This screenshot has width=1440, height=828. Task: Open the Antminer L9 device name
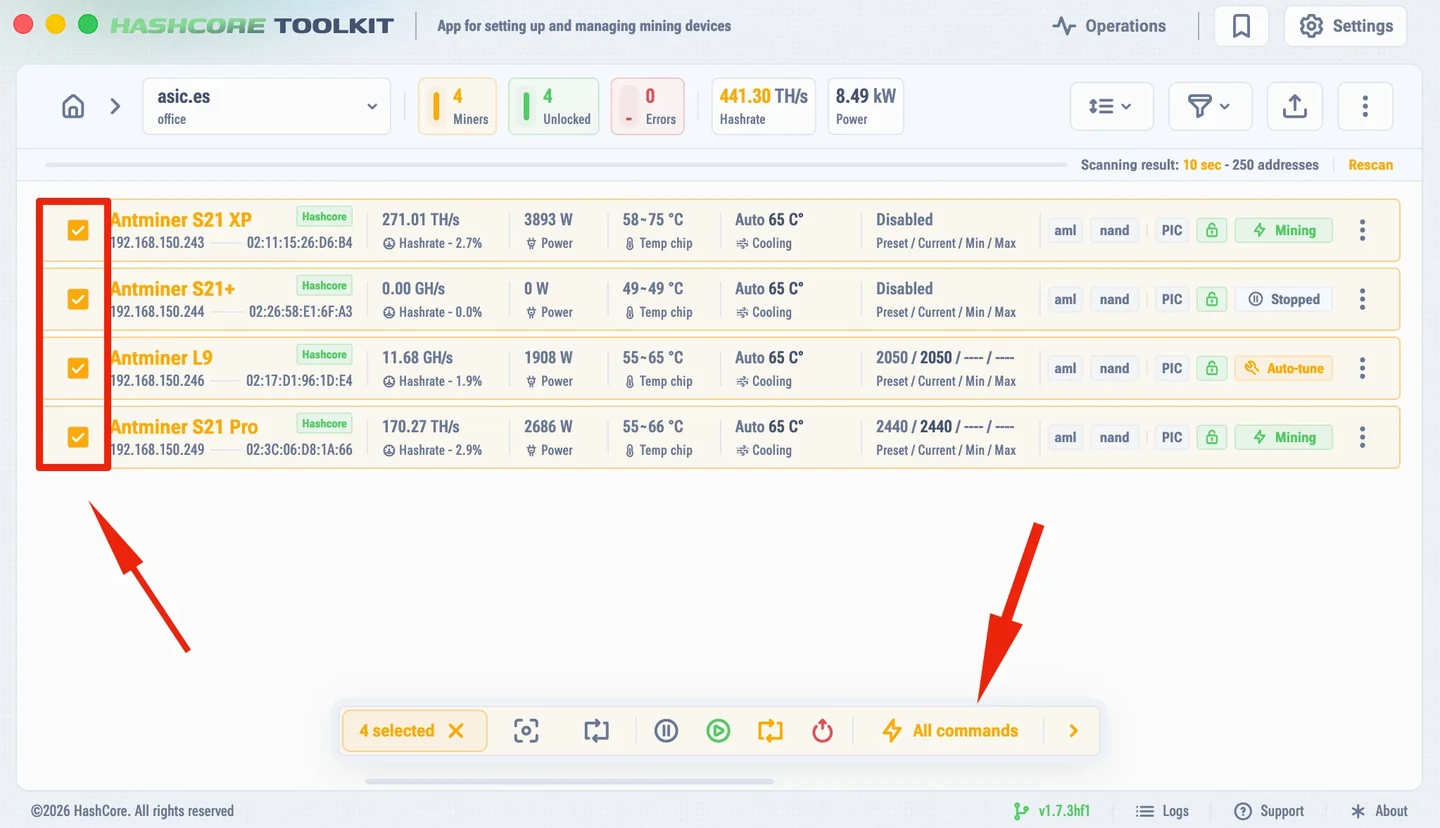tap(161, 358)
